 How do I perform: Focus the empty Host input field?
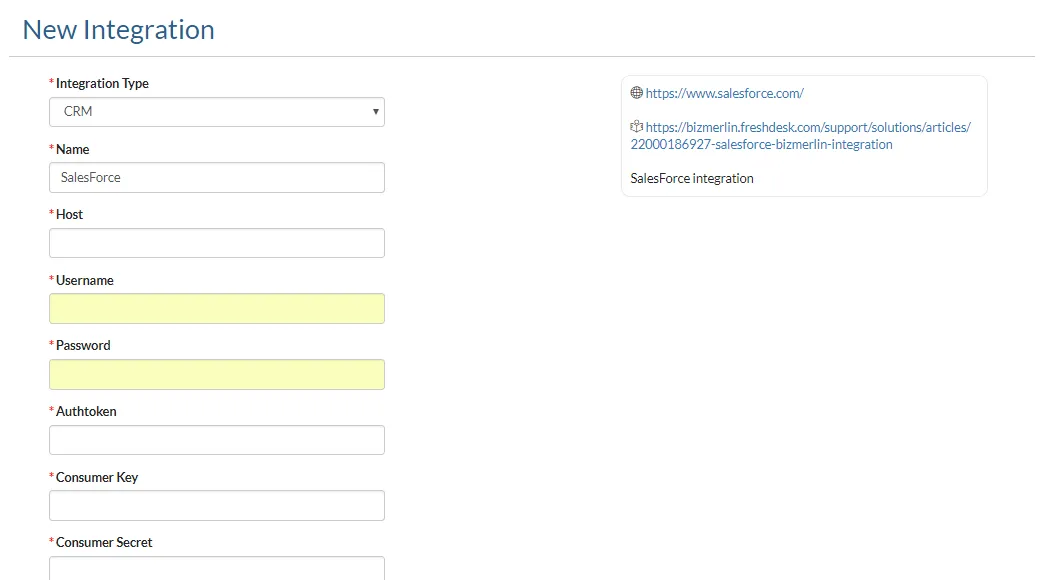tap(217, 243)
